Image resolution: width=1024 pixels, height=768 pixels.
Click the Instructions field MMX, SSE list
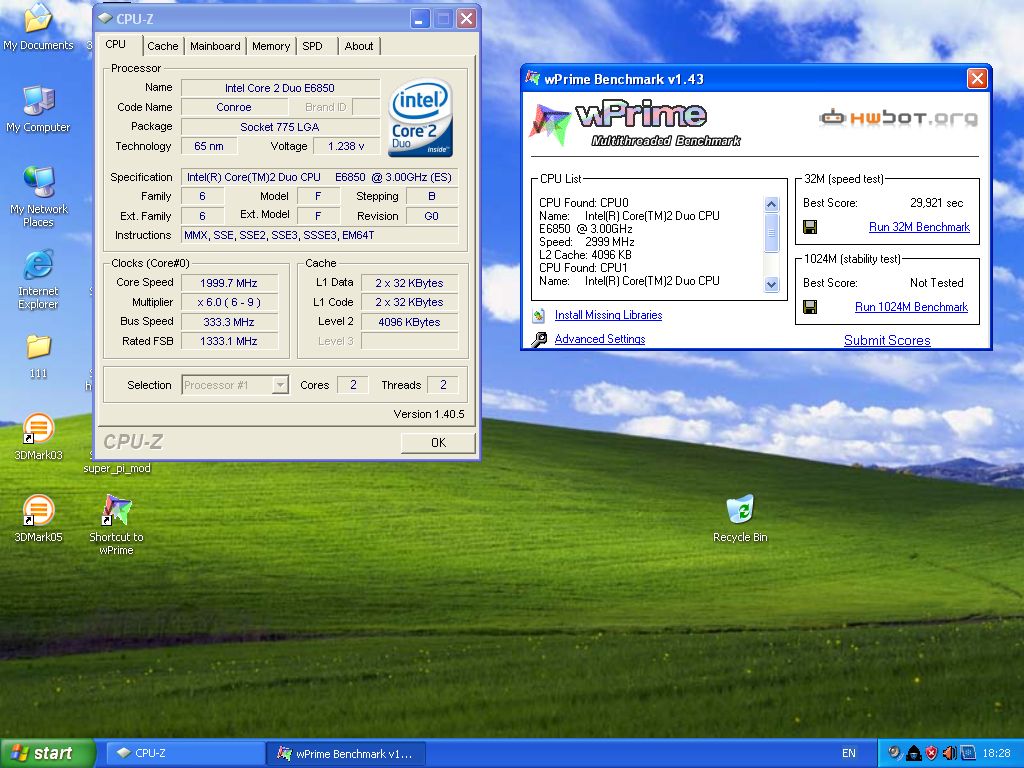[320, 235]
